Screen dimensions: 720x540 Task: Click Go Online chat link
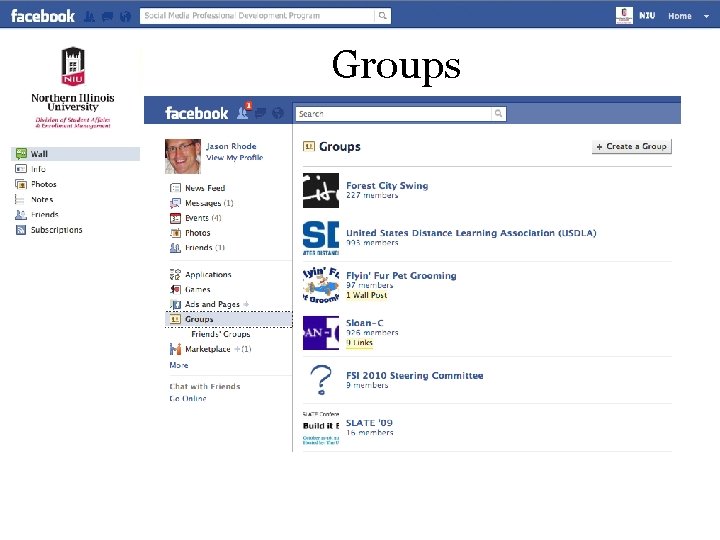click(x=187, y=399)
